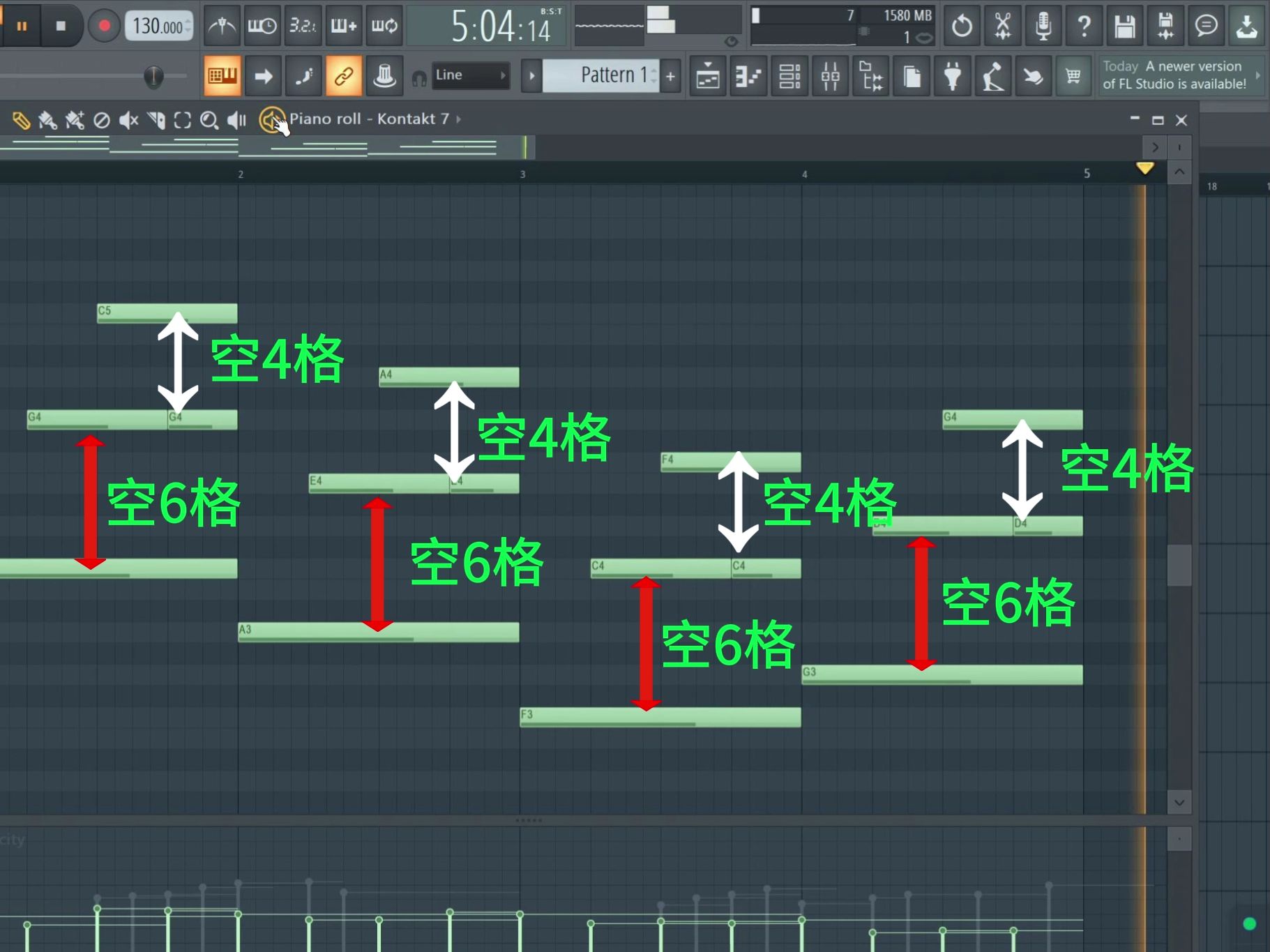The height and width of the screenshot is (952, 1270).
Task: Open the Browser panel
Action: (x=871, y=75)
